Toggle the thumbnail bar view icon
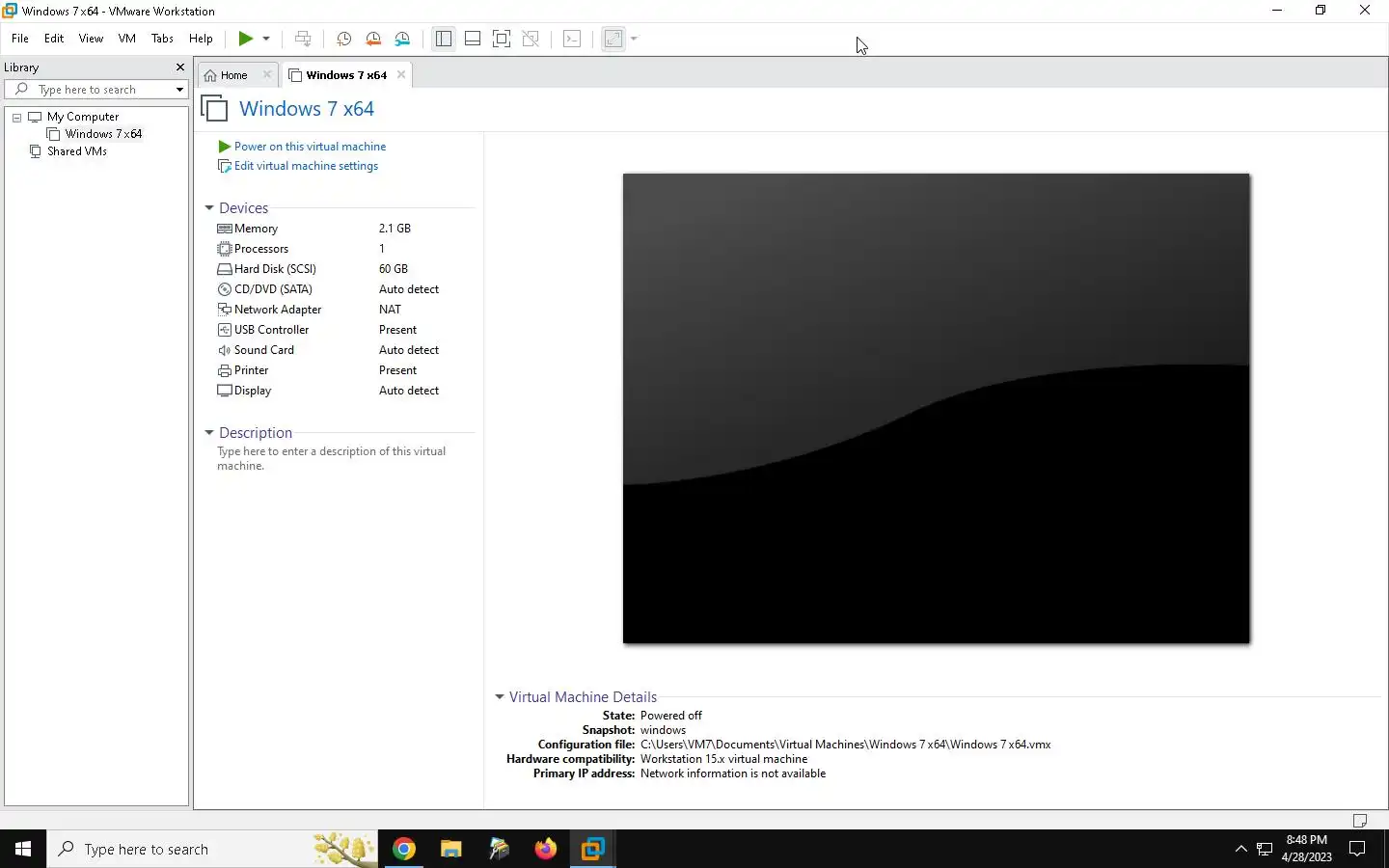1389x868 pixels. coord(473,39)
